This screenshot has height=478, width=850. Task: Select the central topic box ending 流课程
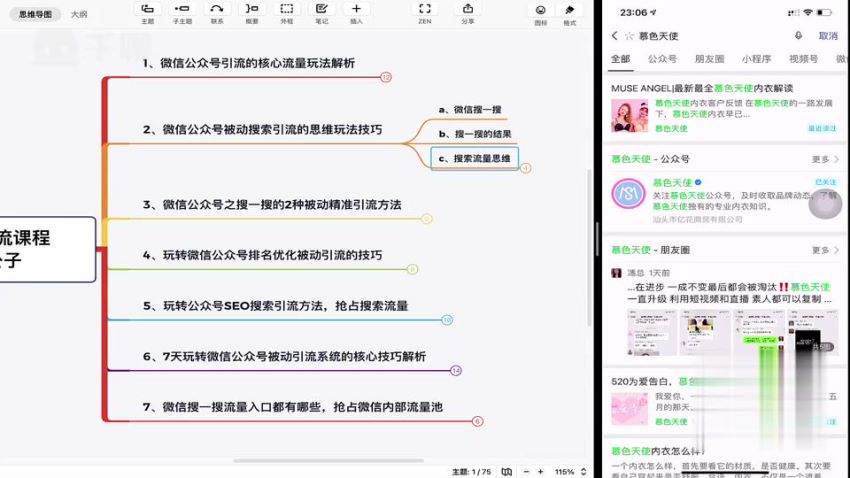(x=47, y=249)
